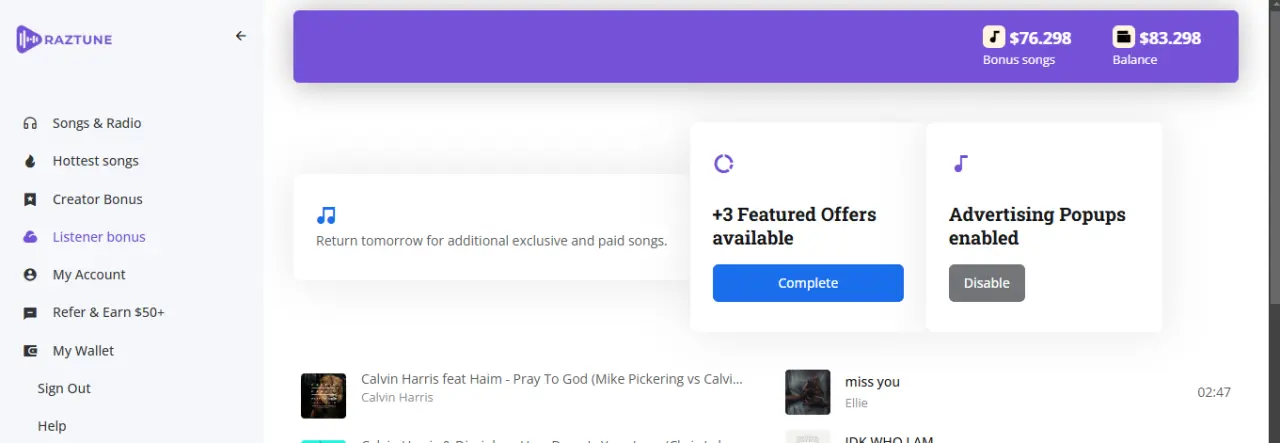Click the Calvin Harris Pray To God thumbnail

coord(323,395)
